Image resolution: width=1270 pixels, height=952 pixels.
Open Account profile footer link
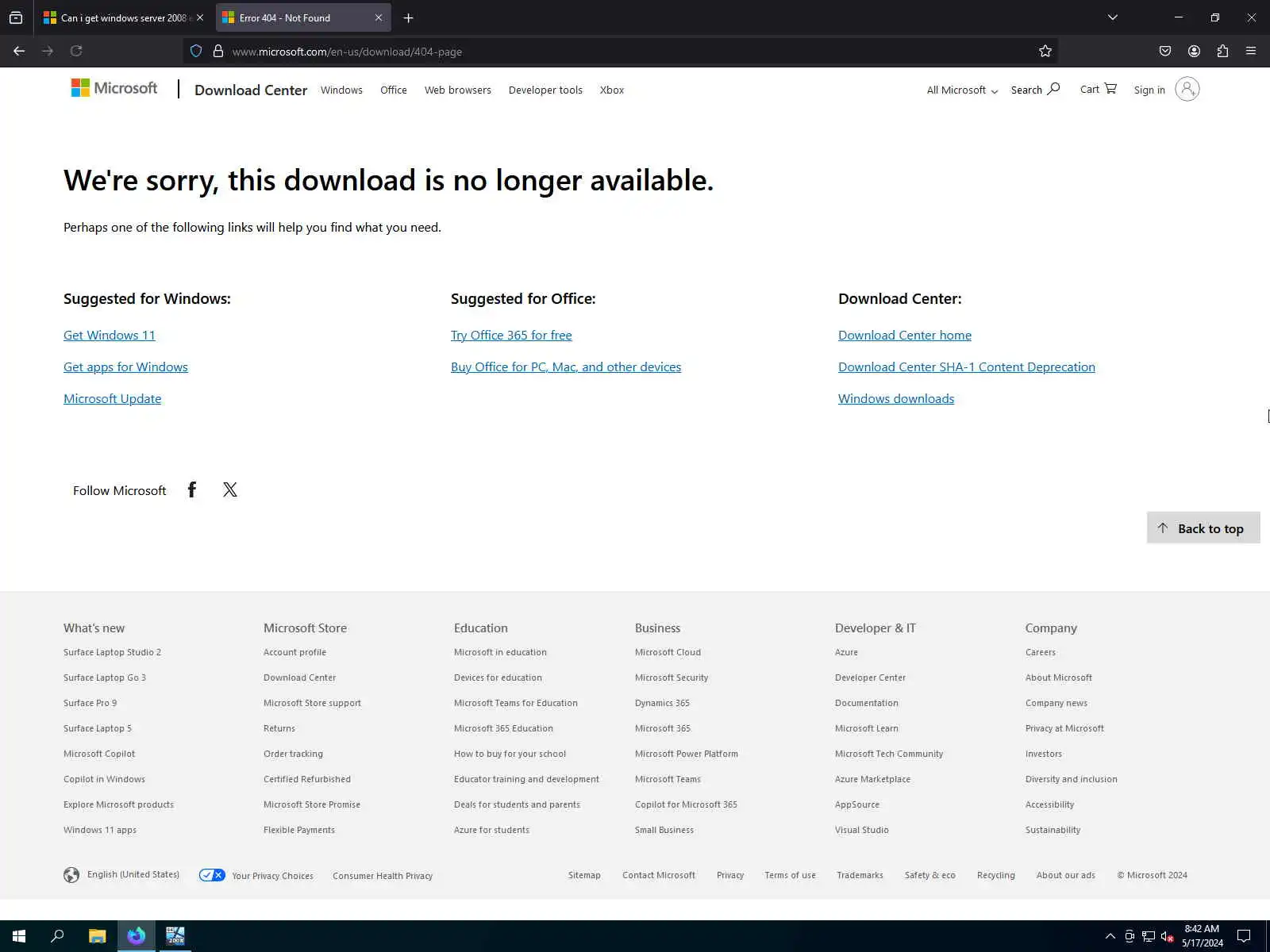pos(294,652)
